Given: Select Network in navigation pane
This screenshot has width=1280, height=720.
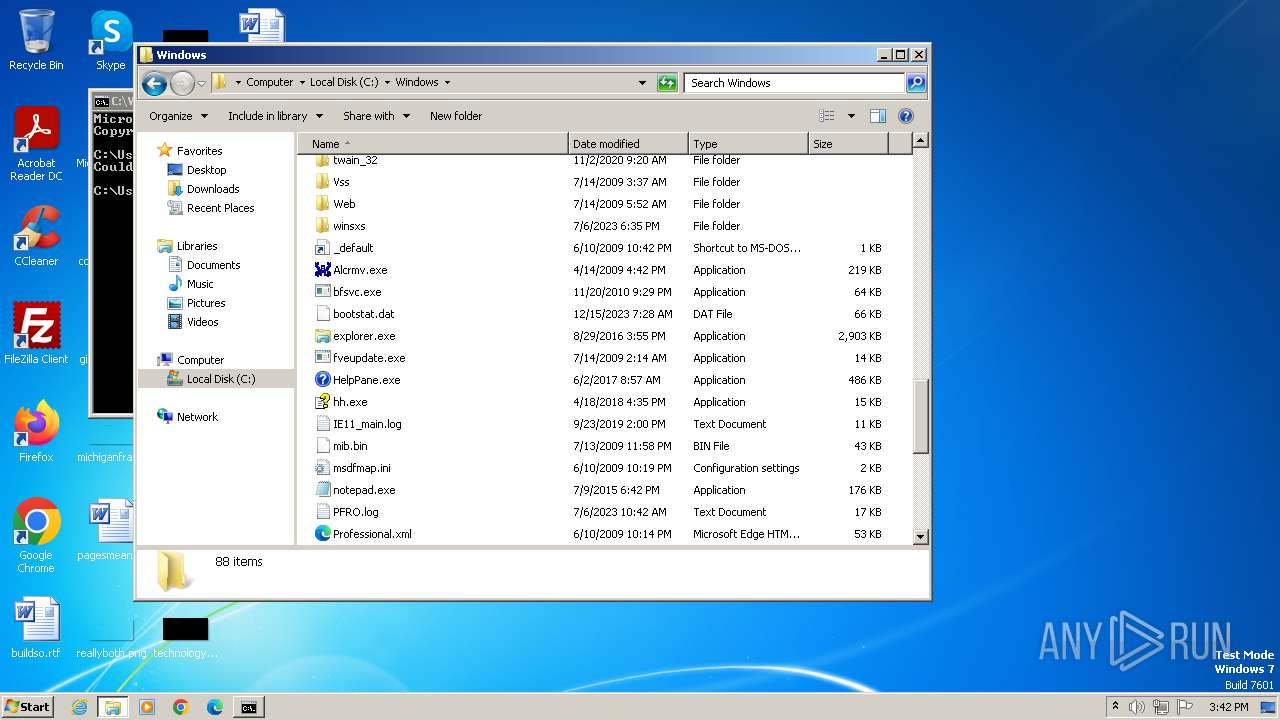Looking at the screenshot, I should [x=197, y=417].
